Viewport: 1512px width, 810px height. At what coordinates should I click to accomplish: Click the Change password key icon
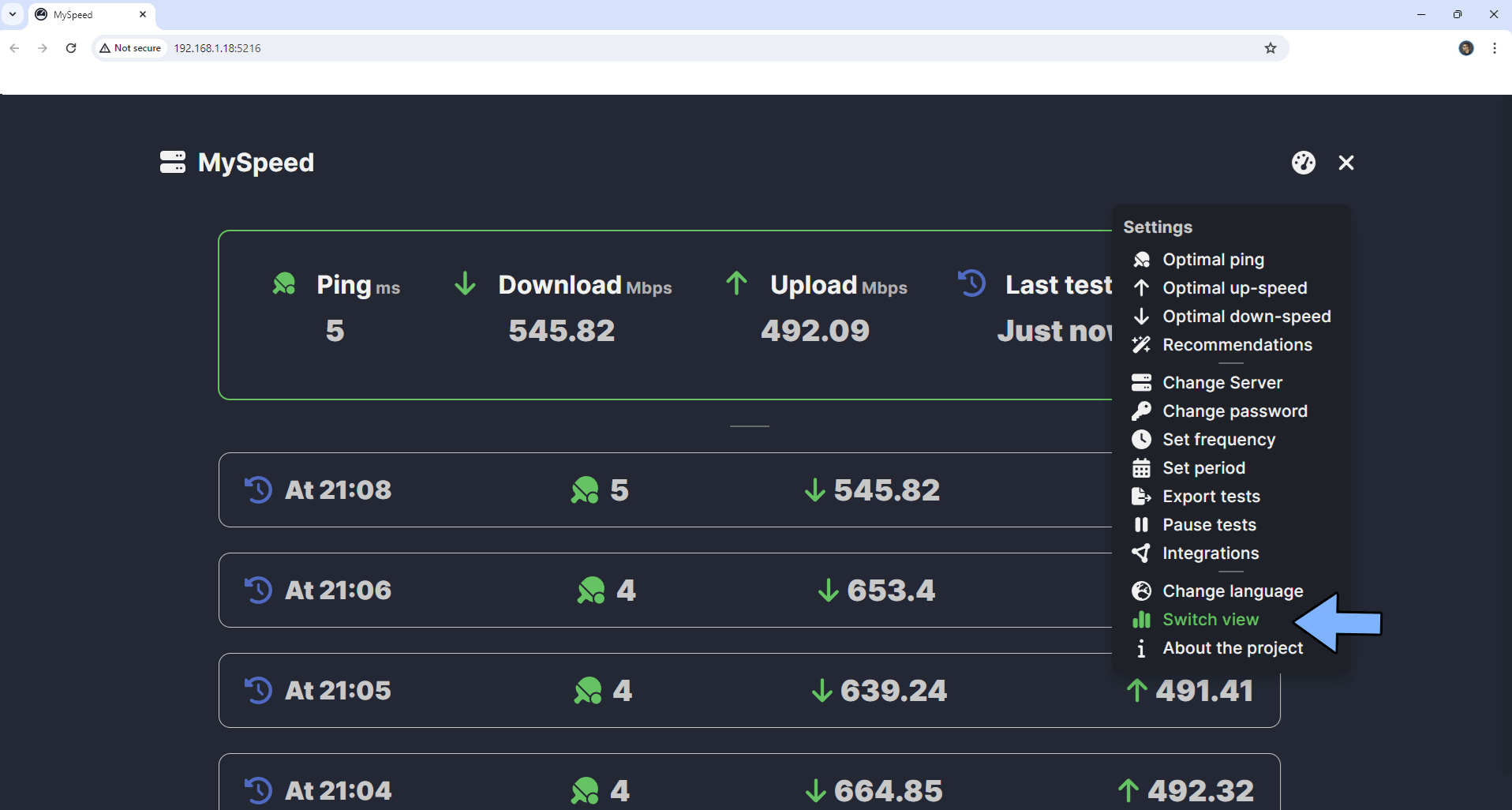pyautogui.click(x=1141, y=411)
